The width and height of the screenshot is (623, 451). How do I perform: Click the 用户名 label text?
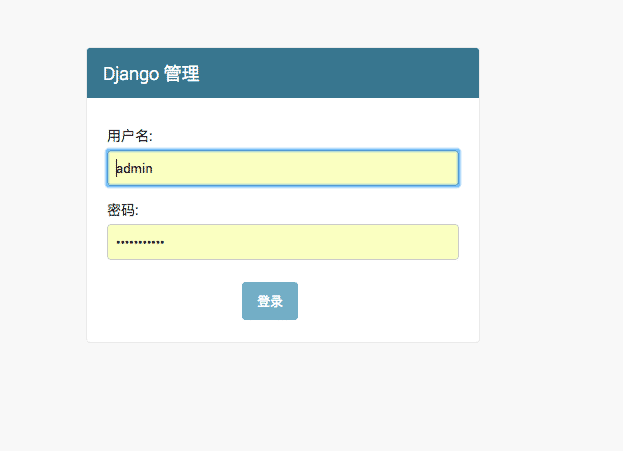pyautogui.click(x=129, y=135)
